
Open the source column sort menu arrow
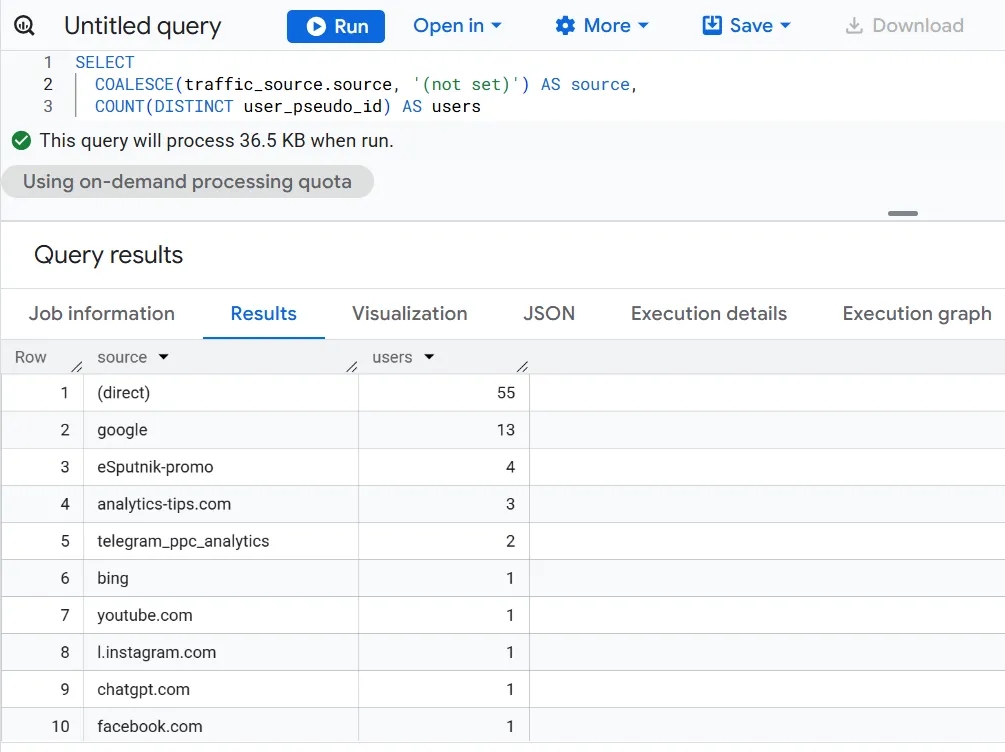(x=163, y=357)
